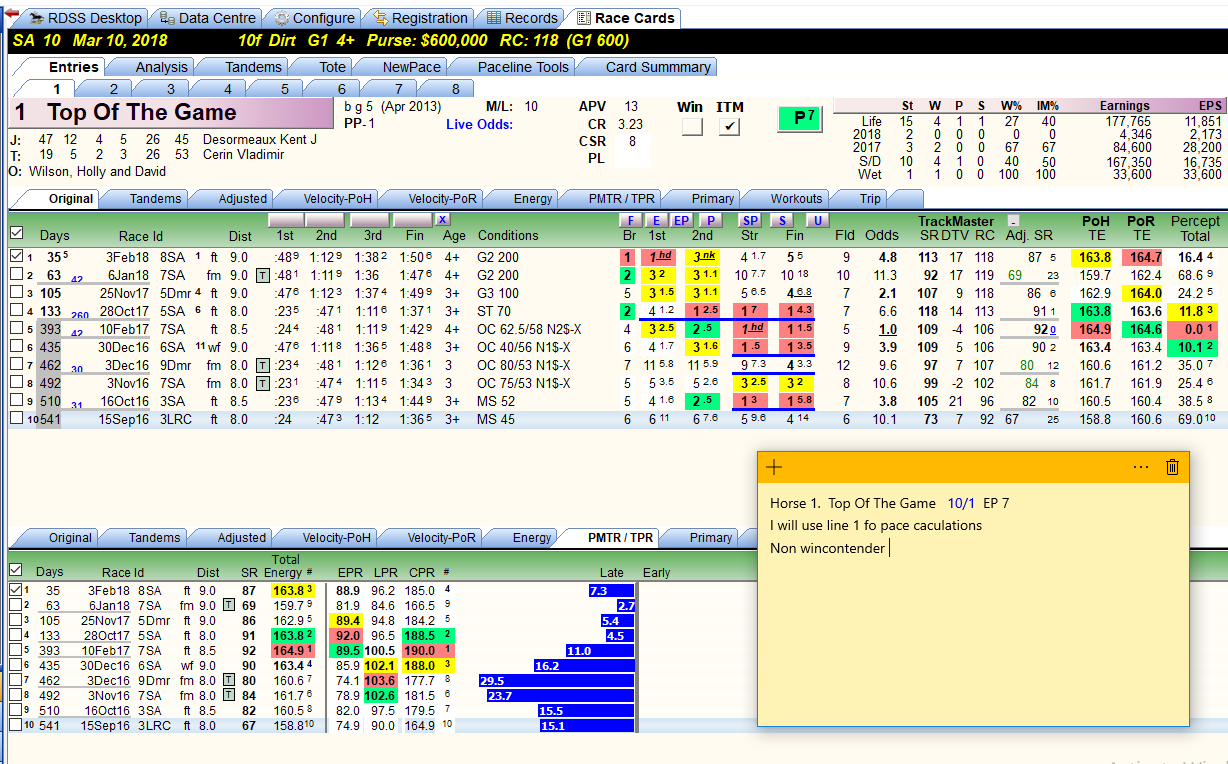Check paceline 5 dated 10Feb17
1228x764 pixels.
coord(16,329)
